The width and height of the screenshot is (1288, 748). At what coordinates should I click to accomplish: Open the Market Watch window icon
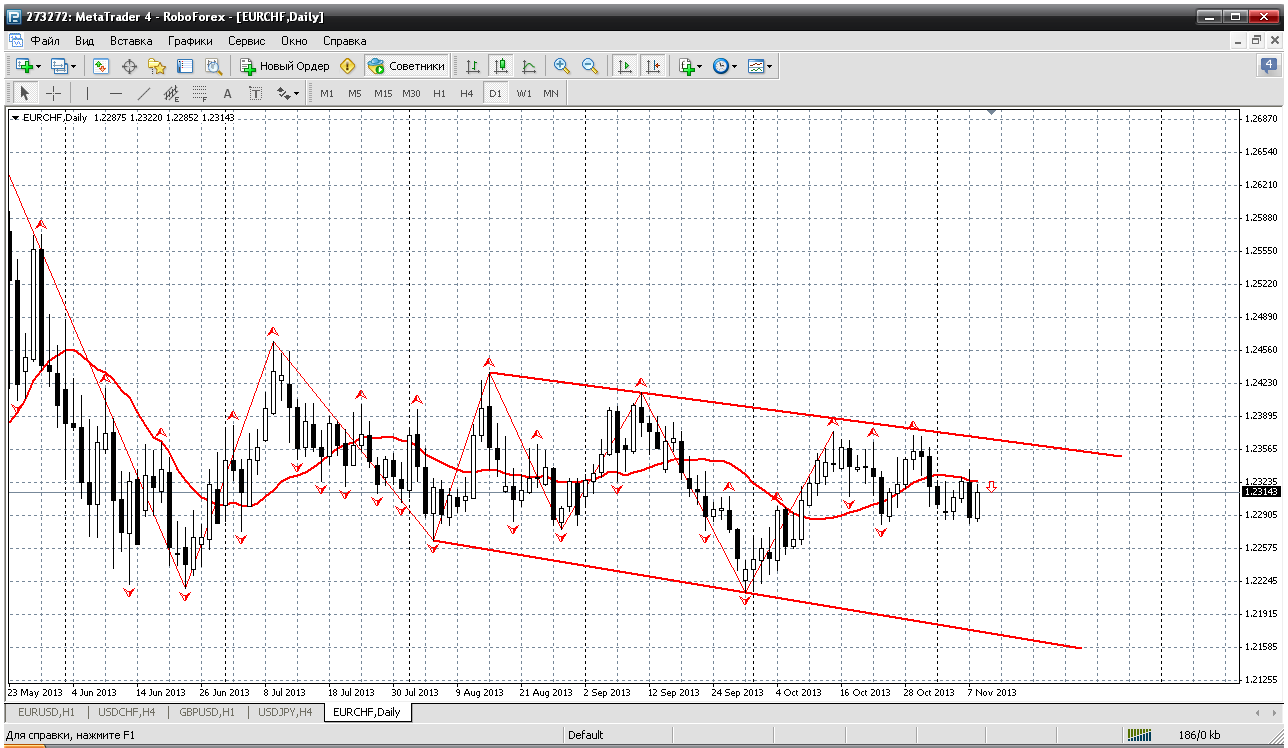[101, 66]
